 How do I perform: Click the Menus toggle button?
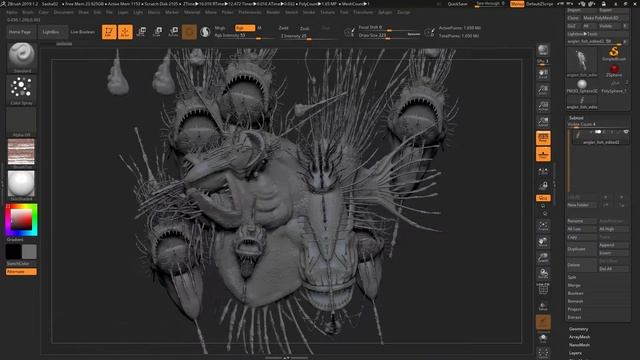517,4
